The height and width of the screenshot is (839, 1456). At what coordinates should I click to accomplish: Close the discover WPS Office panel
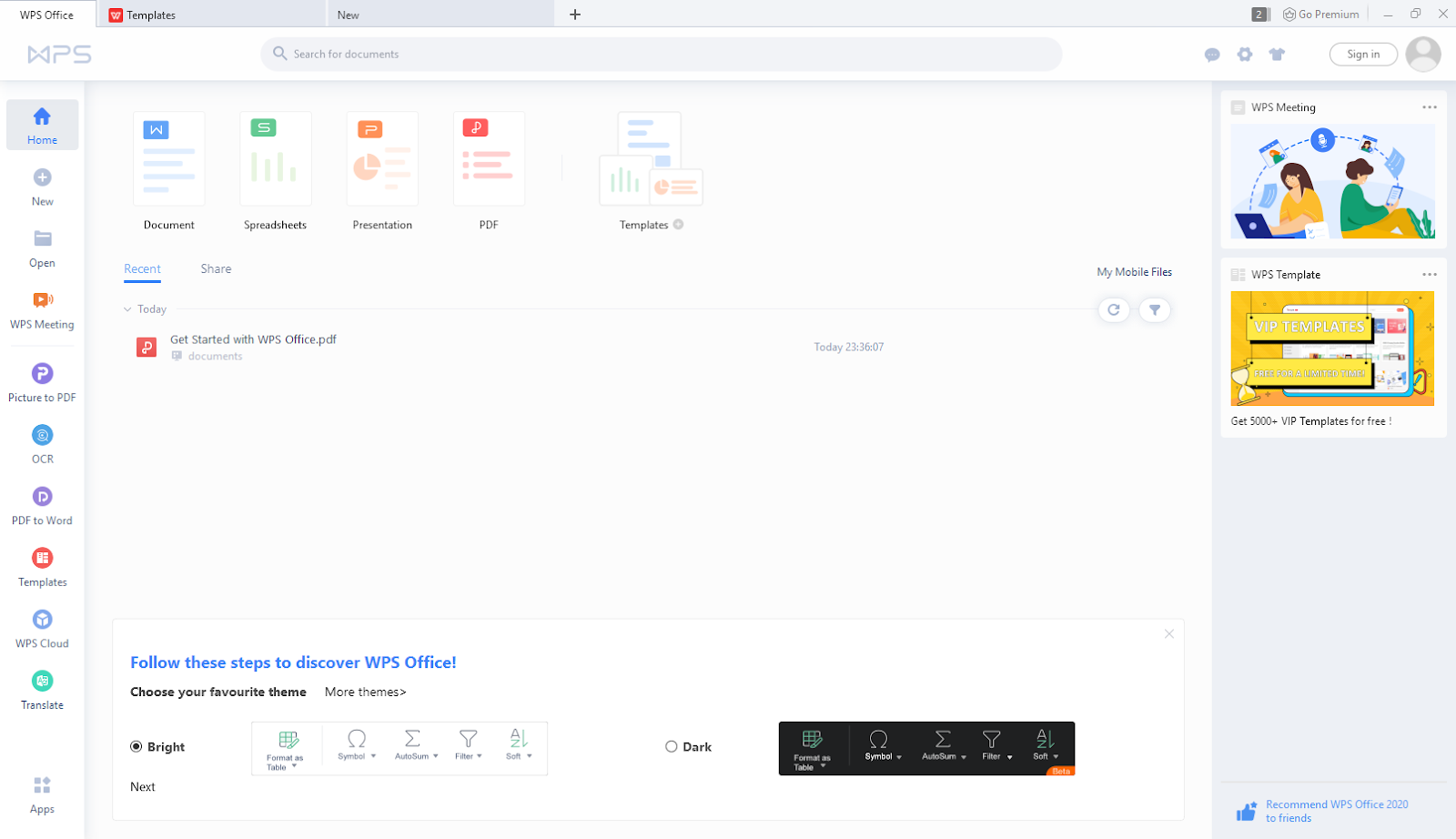[x=1169, y=634]
